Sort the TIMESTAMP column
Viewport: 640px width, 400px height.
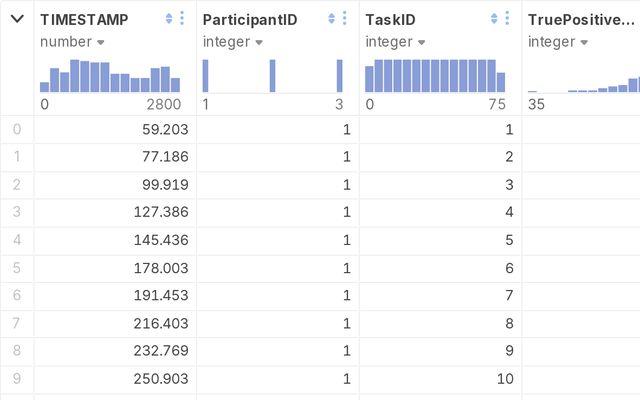[x=169, y=19]
